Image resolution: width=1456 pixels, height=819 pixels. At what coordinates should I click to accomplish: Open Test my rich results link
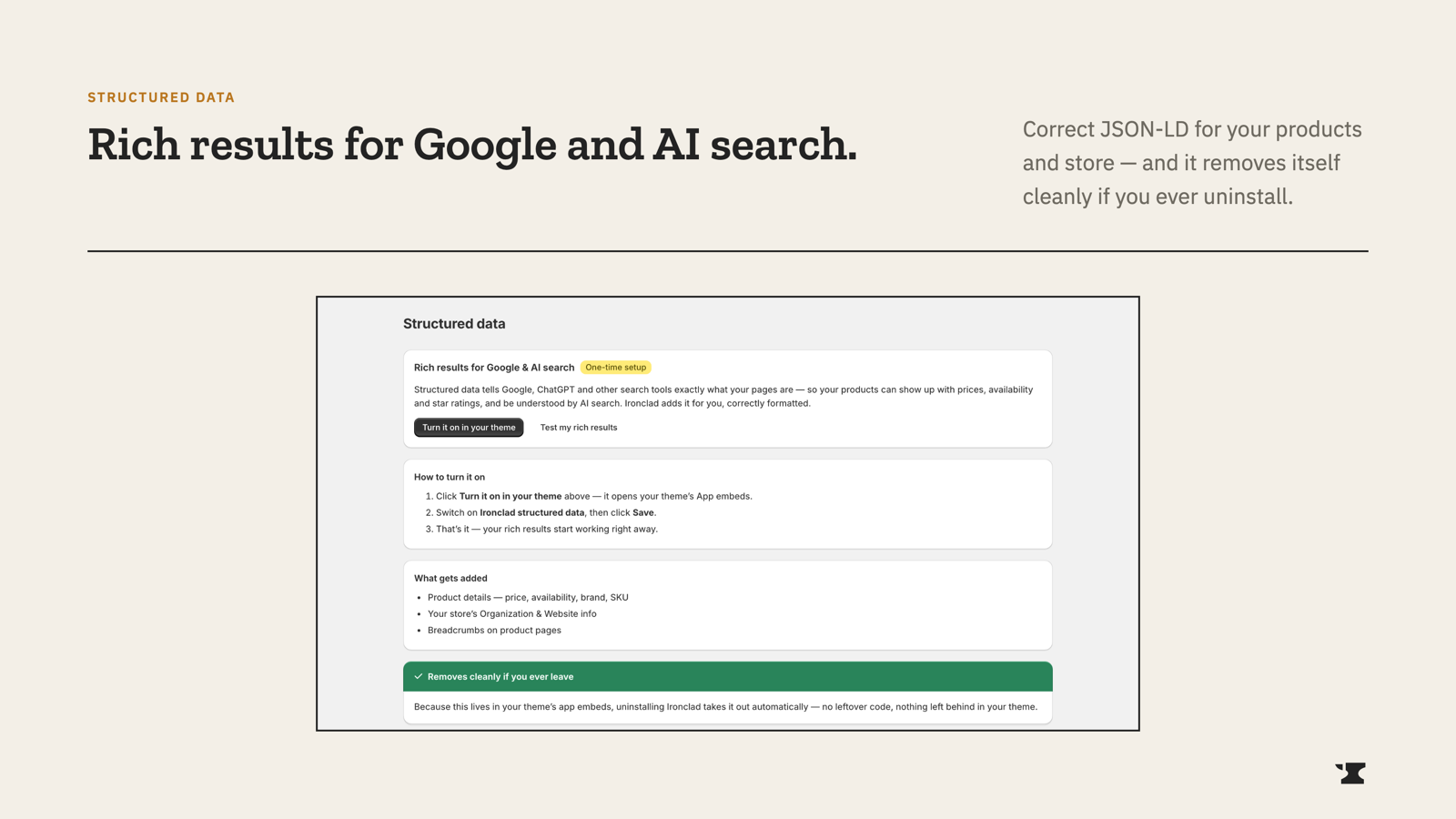tap(579, 427)
